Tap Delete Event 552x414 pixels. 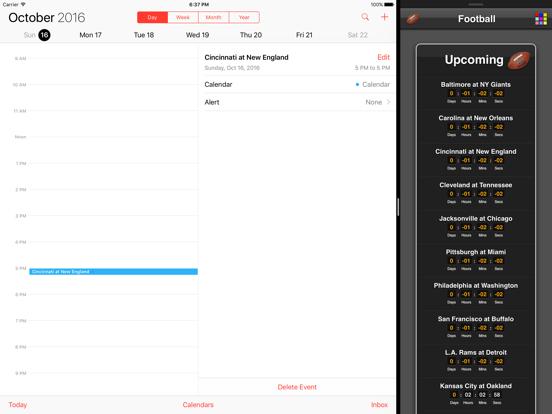[297, 387]
